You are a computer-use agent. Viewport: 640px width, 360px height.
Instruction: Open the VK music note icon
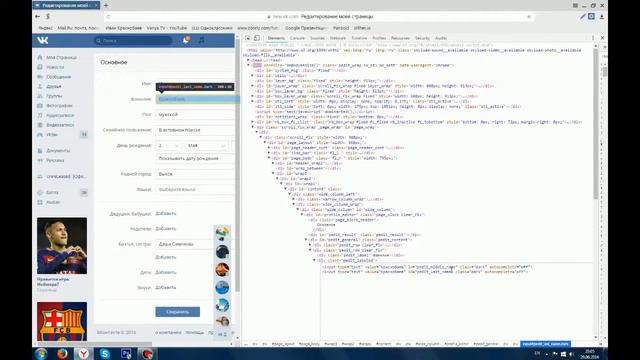pyautogui.click(x=201, y=40)
